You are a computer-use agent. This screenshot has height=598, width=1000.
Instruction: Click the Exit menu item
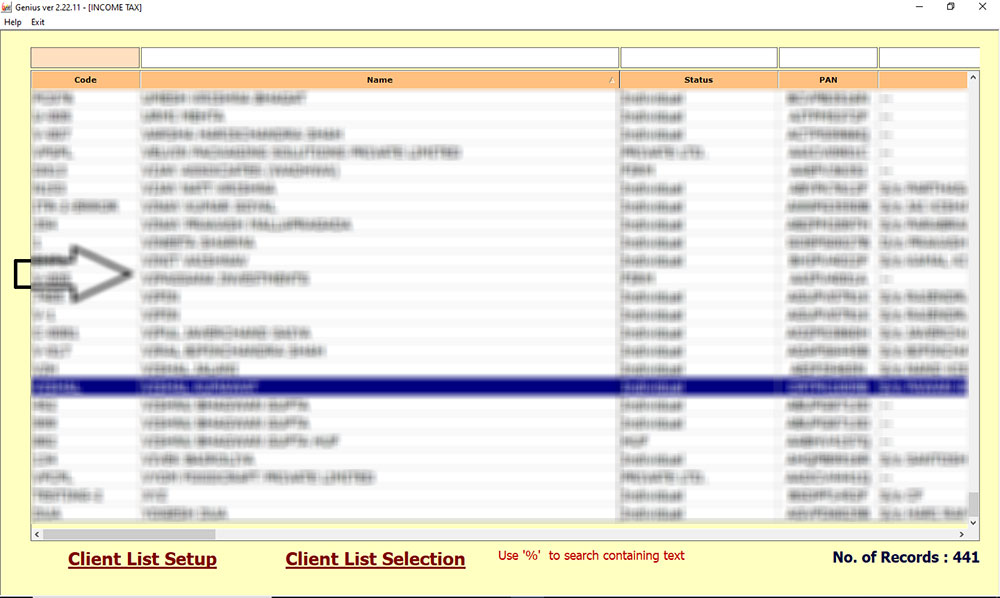[37, 21]
